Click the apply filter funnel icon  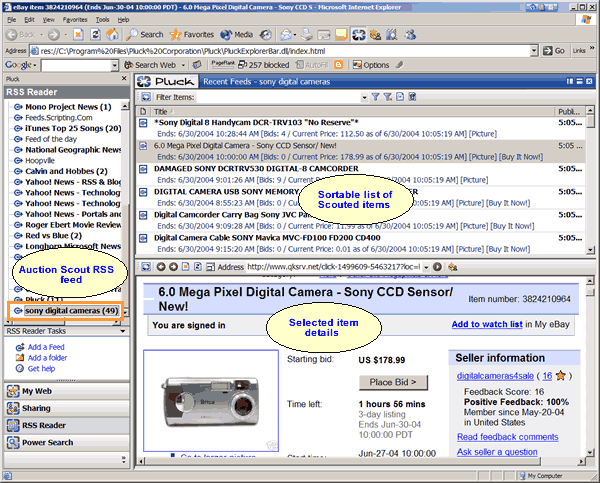pyautogui.click(x=375, y=97)
